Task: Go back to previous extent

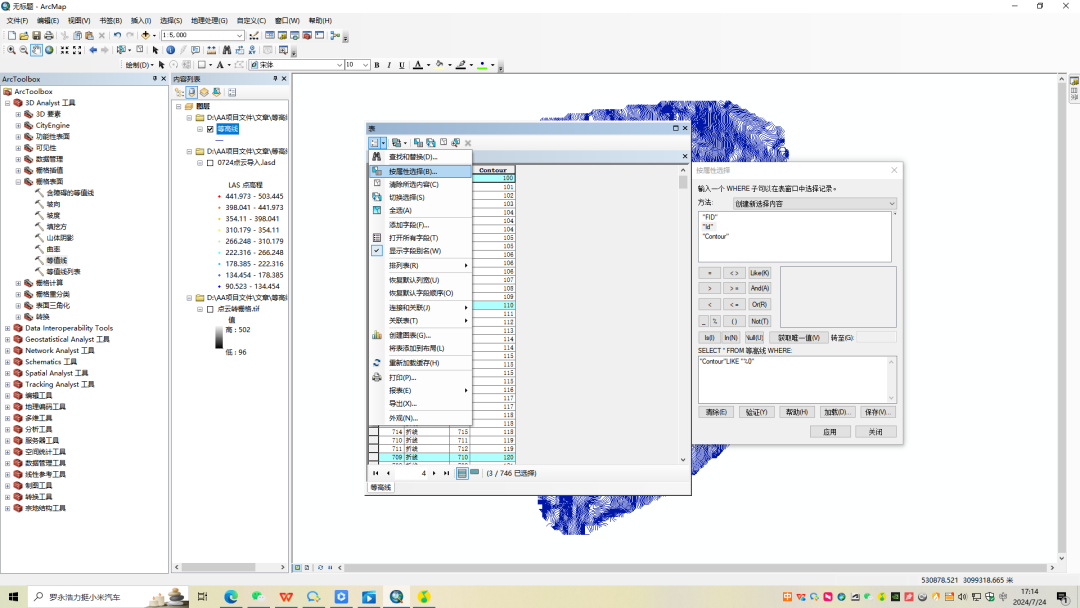Action: pyautogui.click(x=93, y=50)
